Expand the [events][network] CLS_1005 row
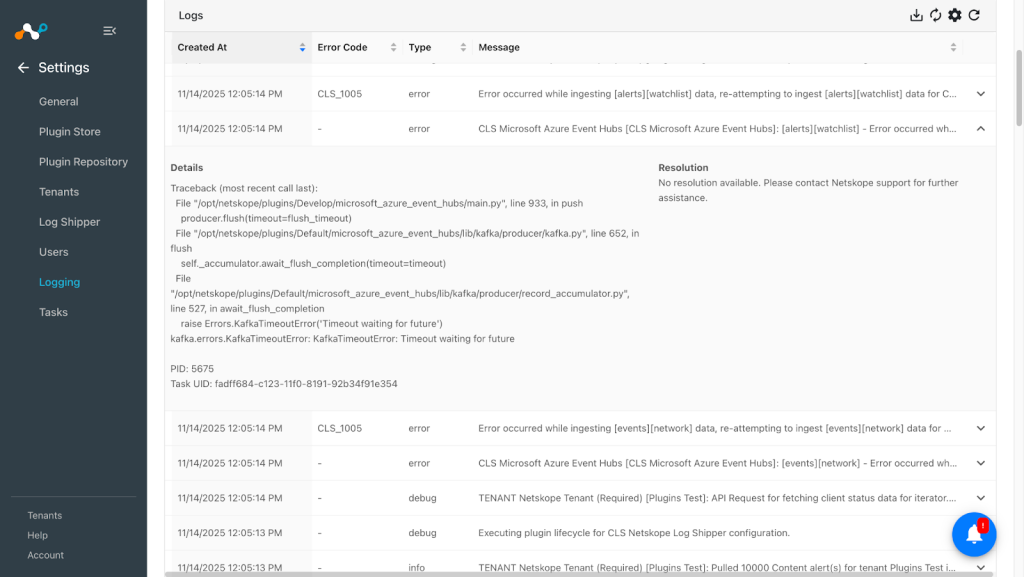This screenshot has height=577, width=1024. tap(981, 429)
